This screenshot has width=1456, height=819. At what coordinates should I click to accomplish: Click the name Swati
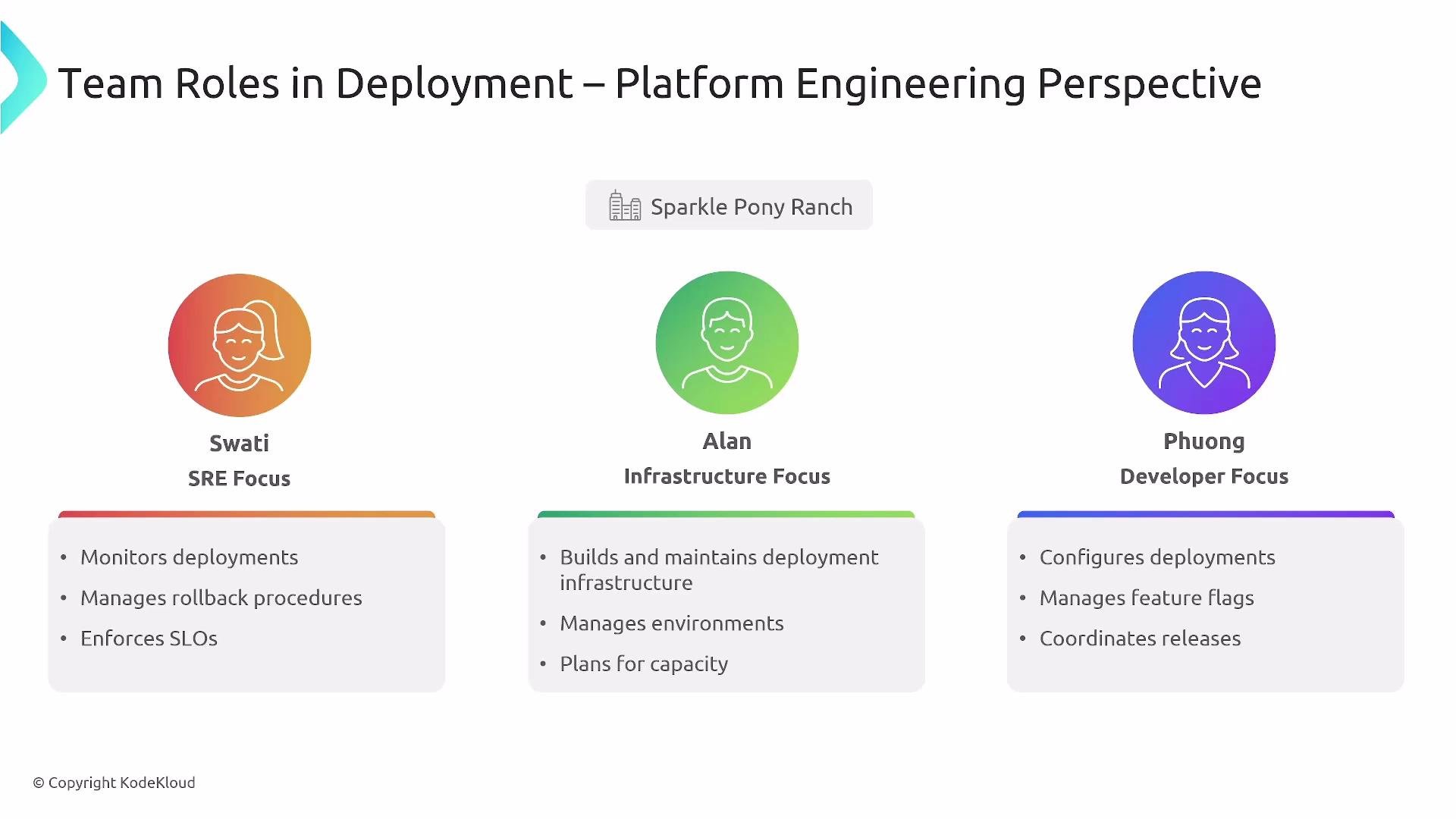(x=240, y=443)
